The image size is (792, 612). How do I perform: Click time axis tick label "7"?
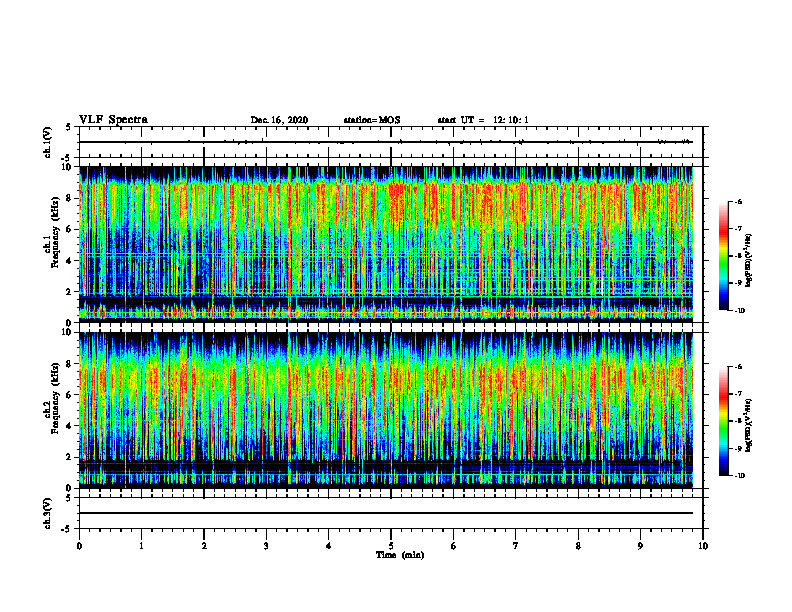click(x=516, y=546)
